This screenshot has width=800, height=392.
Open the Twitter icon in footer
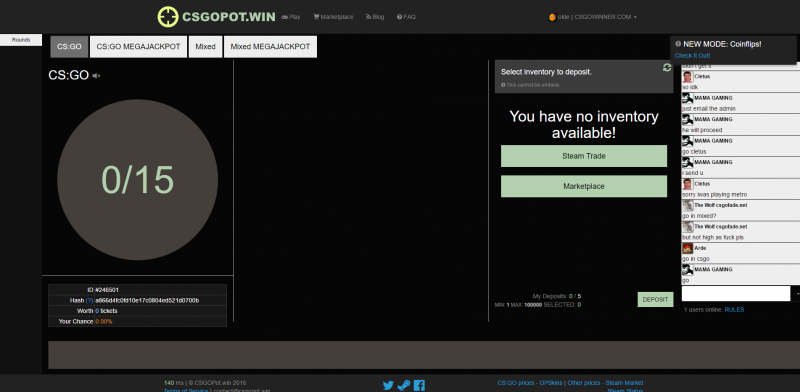388,385
